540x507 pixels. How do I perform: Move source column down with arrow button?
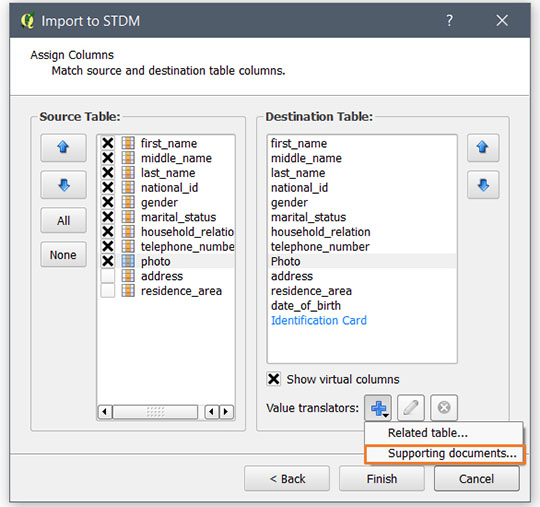click(x=63, y=185)
